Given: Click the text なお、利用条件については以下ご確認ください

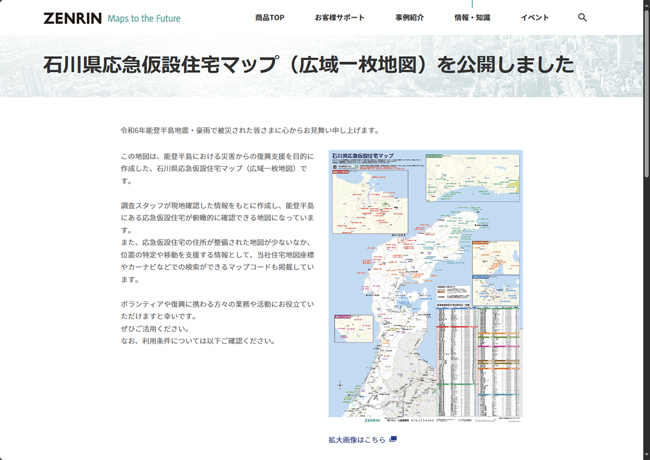Looking at the screenshot, I should pyautogui.click(x=198, y=341).
